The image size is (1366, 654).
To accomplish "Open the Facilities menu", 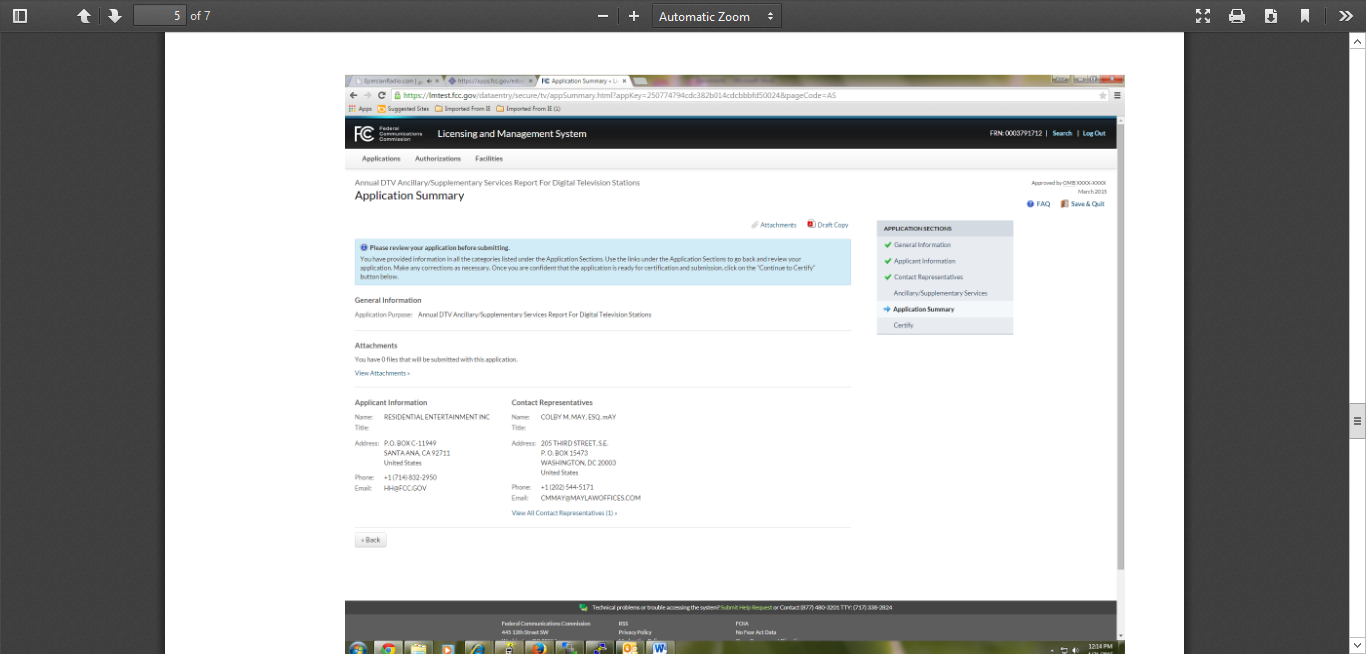I will [489, 159].
